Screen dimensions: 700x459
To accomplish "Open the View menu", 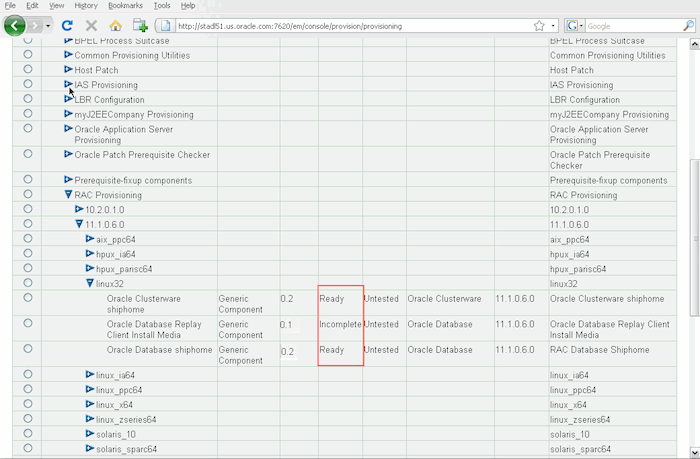I will [x=57, y=5].
